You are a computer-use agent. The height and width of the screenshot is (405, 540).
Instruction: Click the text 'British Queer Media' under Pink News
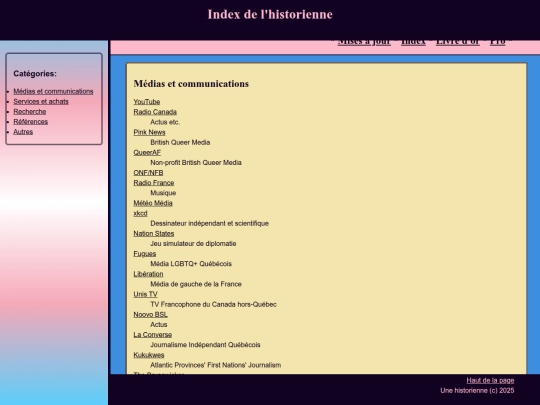tap(180, 142)
